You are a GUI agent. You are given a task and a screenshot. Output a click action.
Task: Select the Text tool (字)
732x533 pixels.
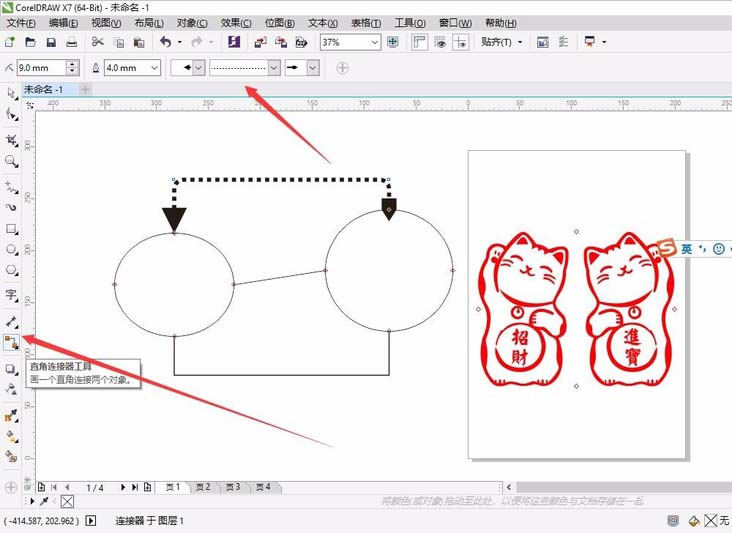(x=12, y=295)
